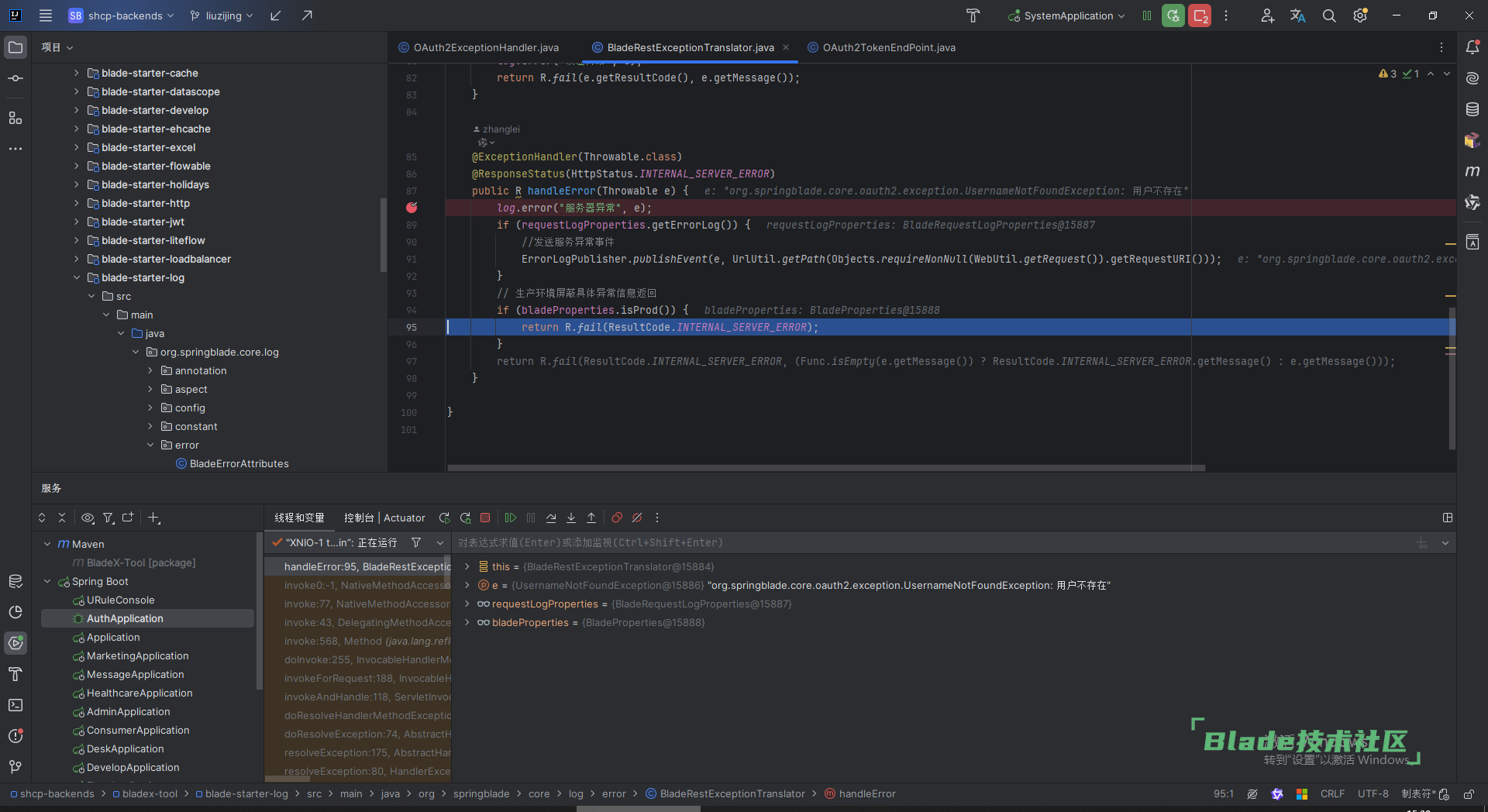Rerun AuthApplication in debug toolbar
1488x812 pixels.
(x=445, y=518)
